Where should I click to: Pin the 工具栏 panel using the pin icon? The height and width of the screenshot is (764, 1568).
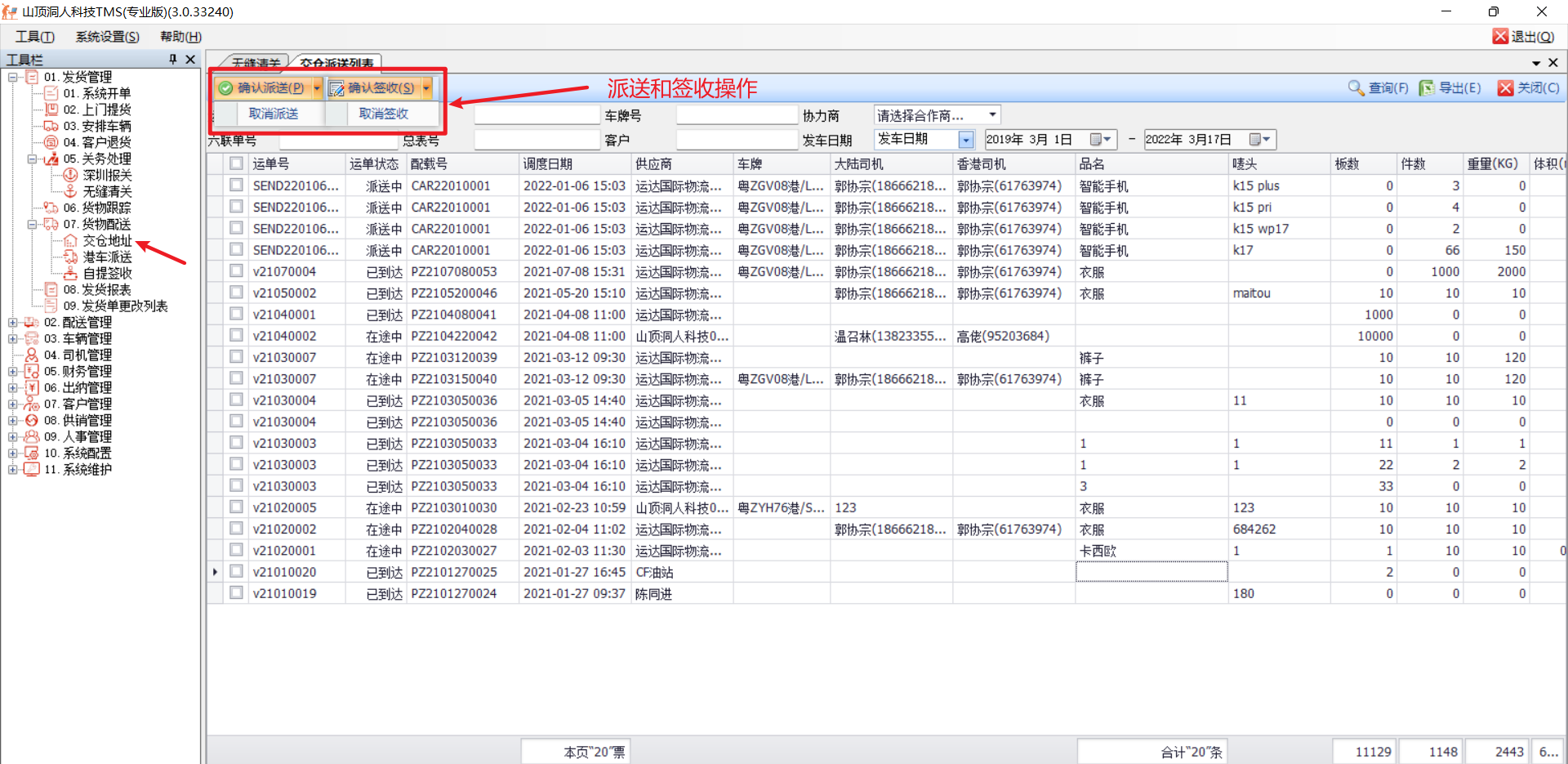172,59
